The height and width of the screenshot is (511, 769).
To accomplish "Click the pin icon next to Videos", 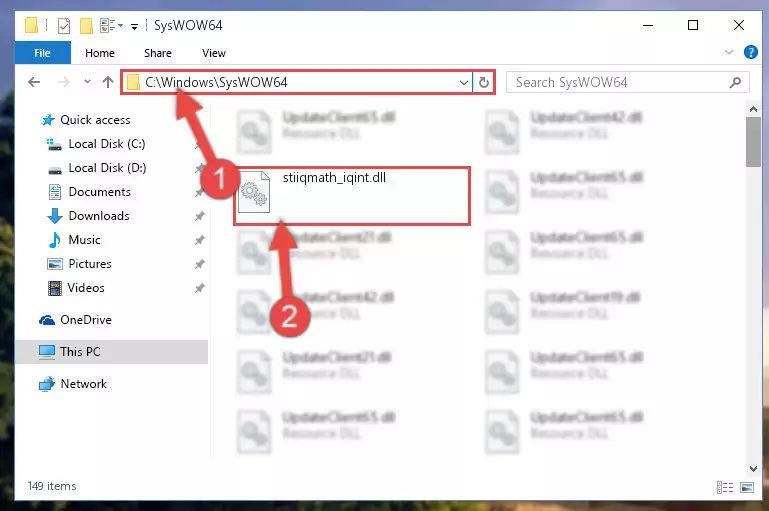I will [x=200, y=288].
